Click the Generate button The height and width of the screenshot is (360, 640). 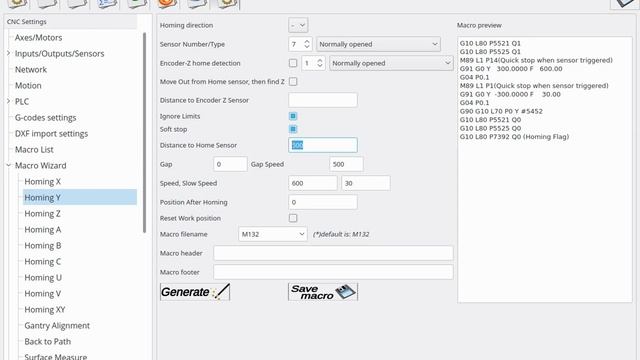click(195, 292)
